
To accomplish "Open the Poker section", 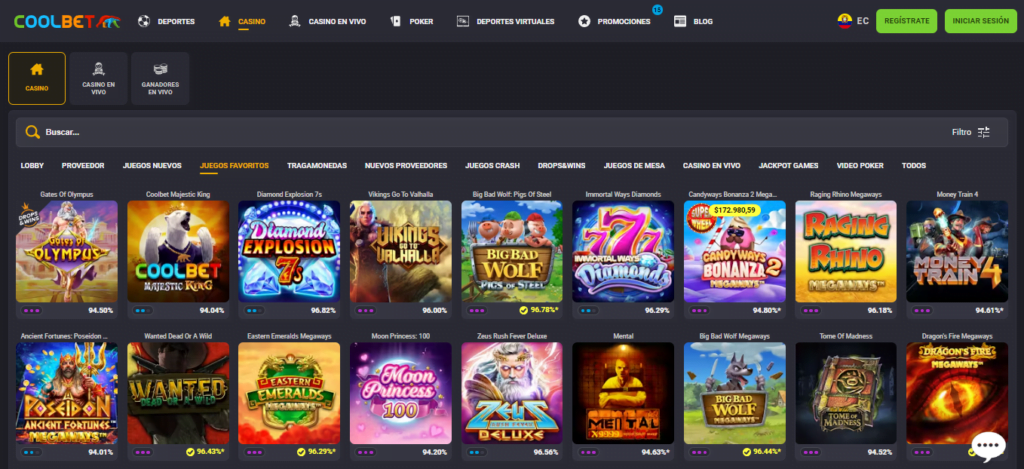I will click(x=421, y=22).
